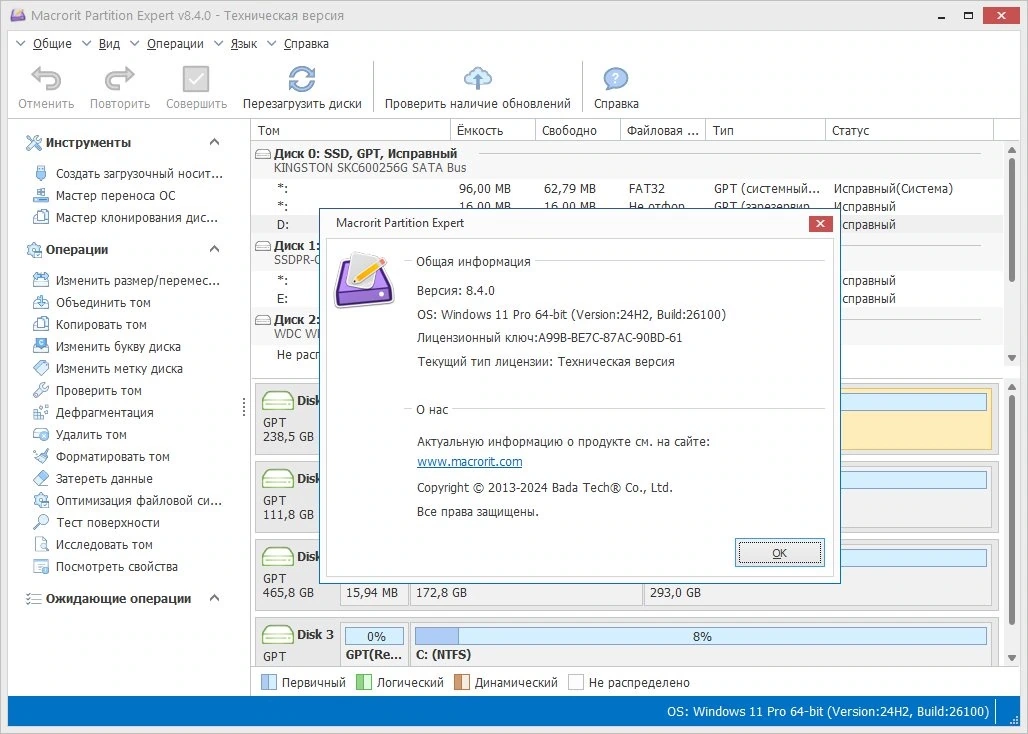Screen dimensions: 1028x734
Task: Click the Не распределено legend swatch
Action: pyautogui.click(x=576, y=682)
